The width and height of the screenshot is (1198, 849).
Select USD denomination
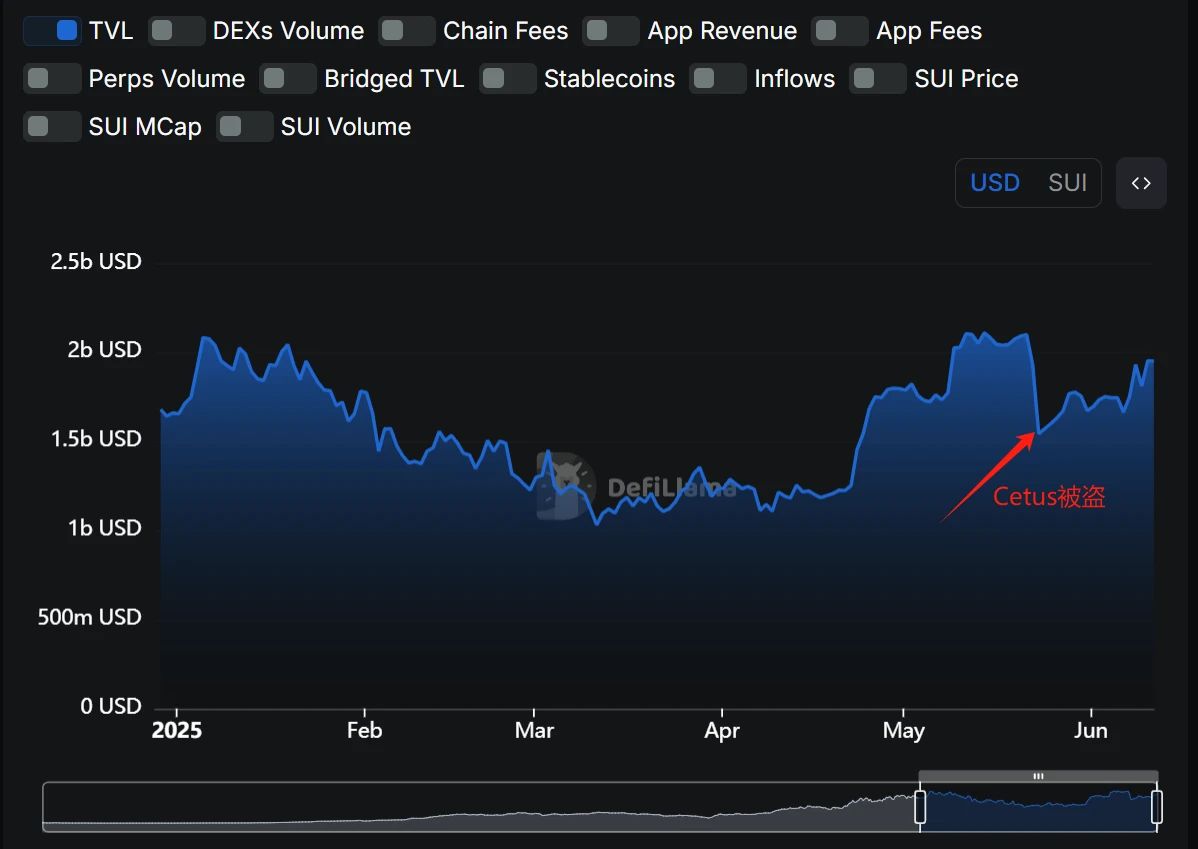995,183
